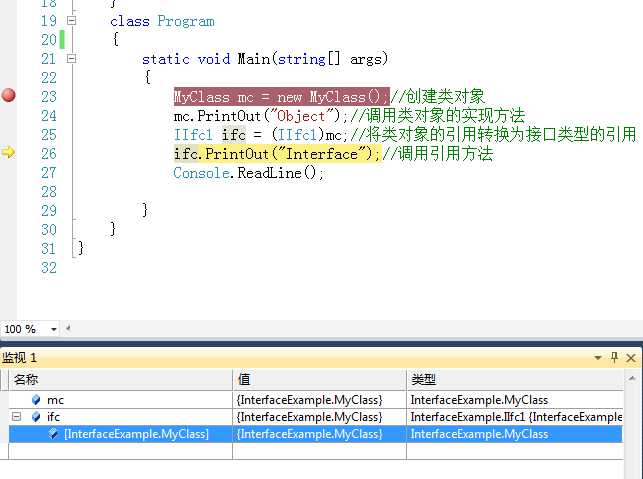
Task: Click the blue object icon next to ifc
Action: (36, 417)
